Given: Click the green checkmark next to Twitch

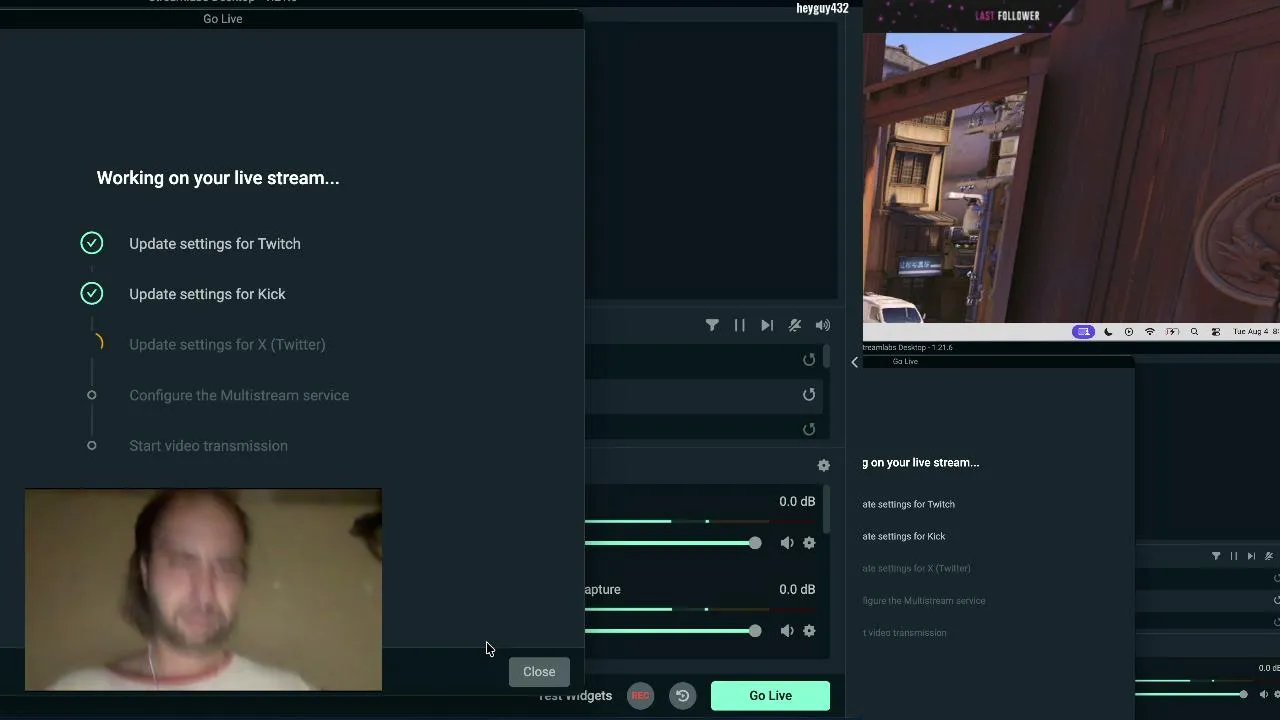Looking at the screenshot, I should [92, 243].
